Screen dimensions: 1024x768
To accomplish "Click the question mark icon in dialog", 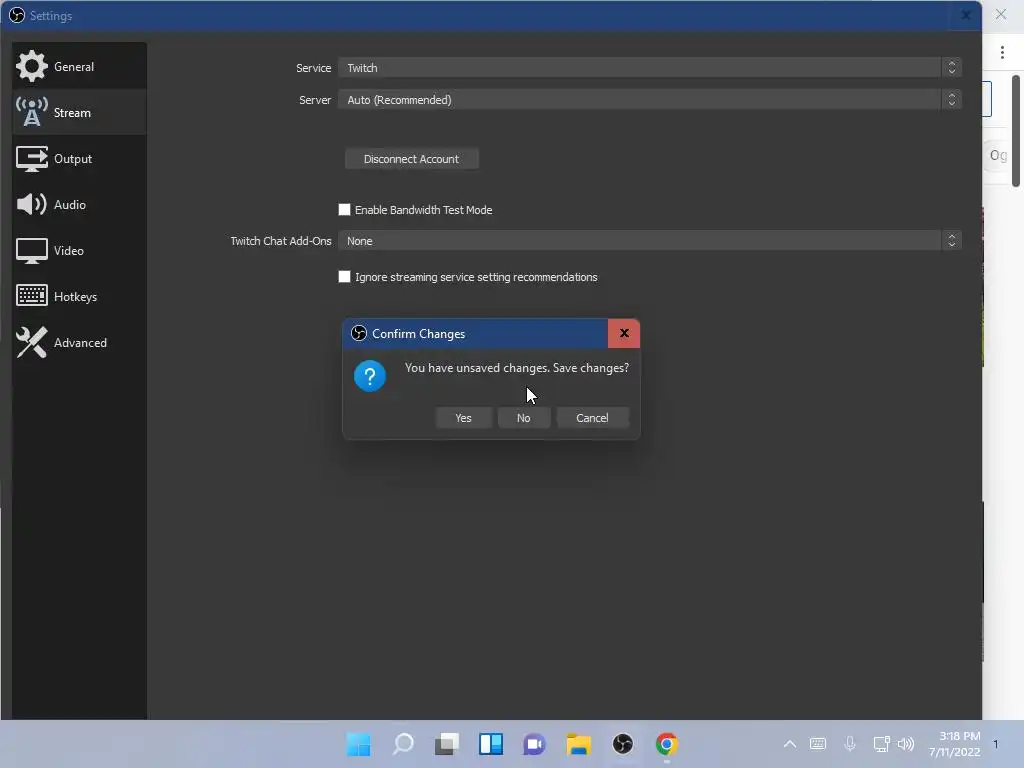I will [x=370, y=376].
